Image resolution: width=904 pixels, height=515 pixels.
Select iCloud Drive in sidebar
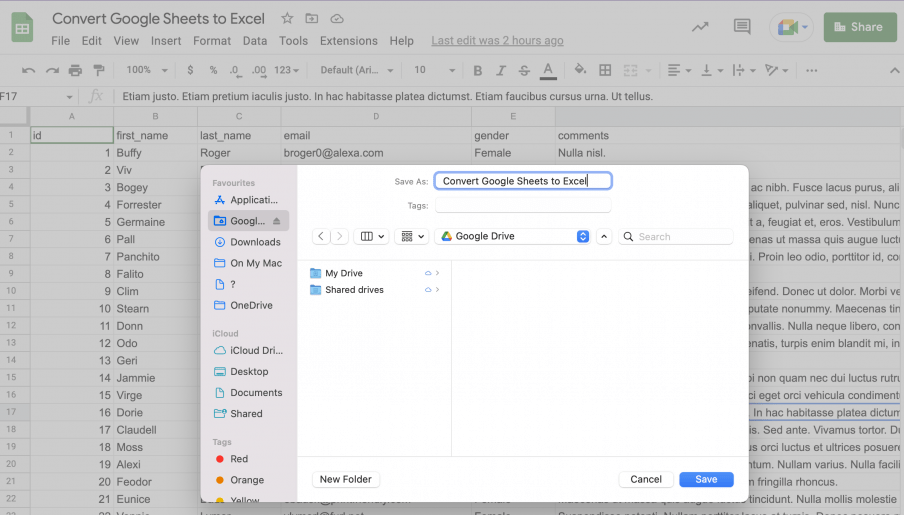pos(248,351)
